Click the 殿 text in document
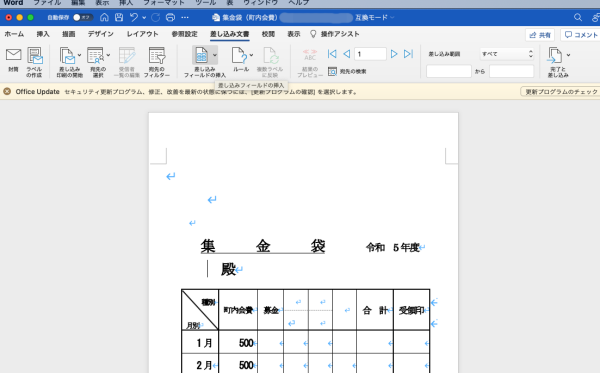The height and width of the screenshot is (373, 600). point(228,269)
